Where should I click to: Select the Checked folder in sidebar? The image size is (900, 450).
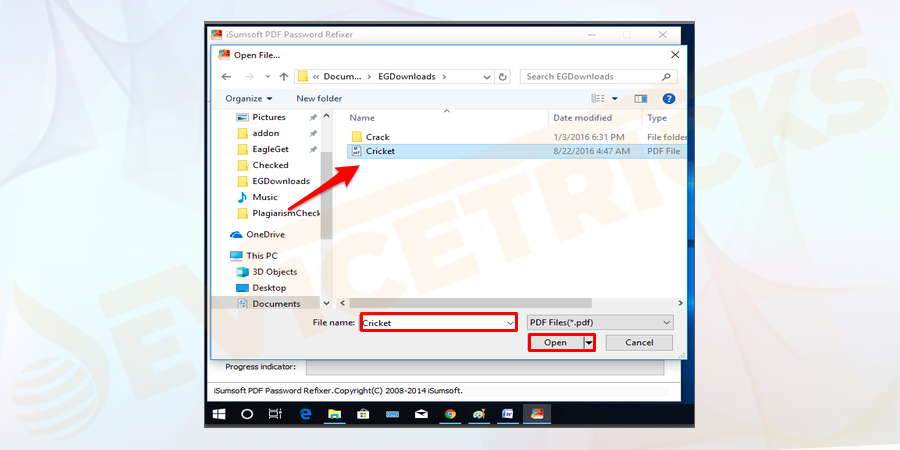[x=270, y=165]
